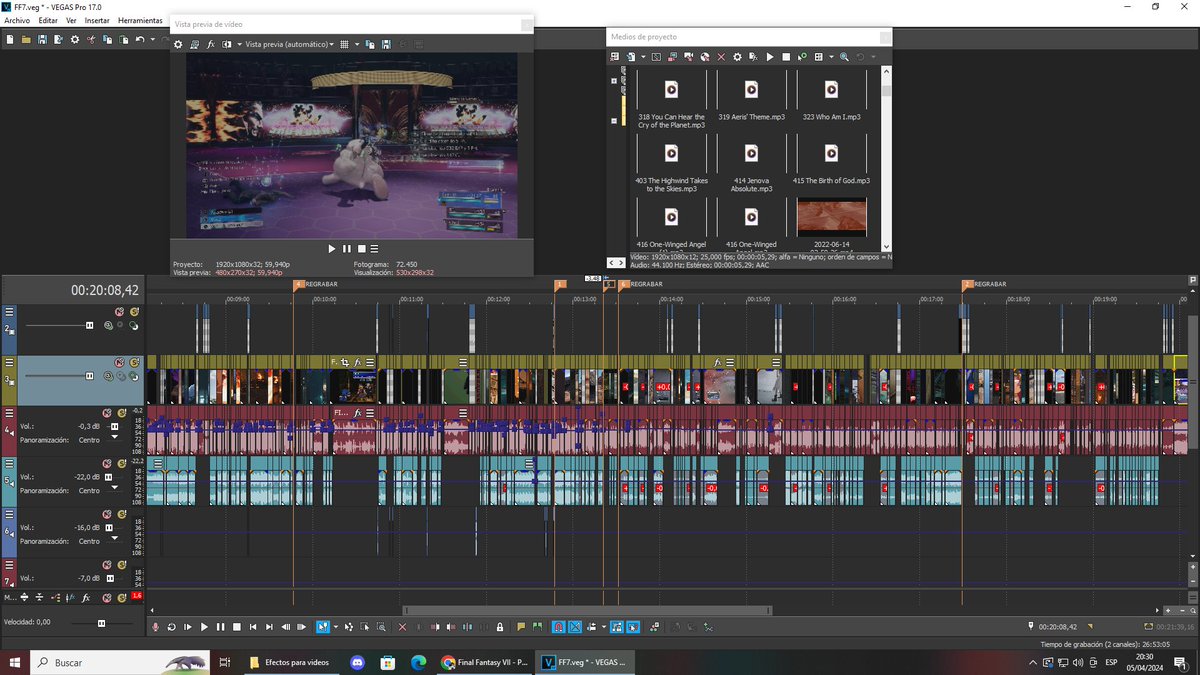Open the Archivo menu

[17, 20]
